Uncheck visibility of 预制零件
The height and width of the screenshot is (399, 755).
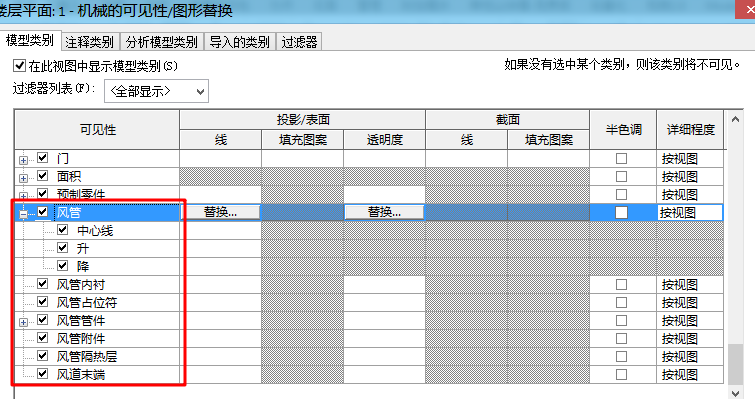[42, 193]
